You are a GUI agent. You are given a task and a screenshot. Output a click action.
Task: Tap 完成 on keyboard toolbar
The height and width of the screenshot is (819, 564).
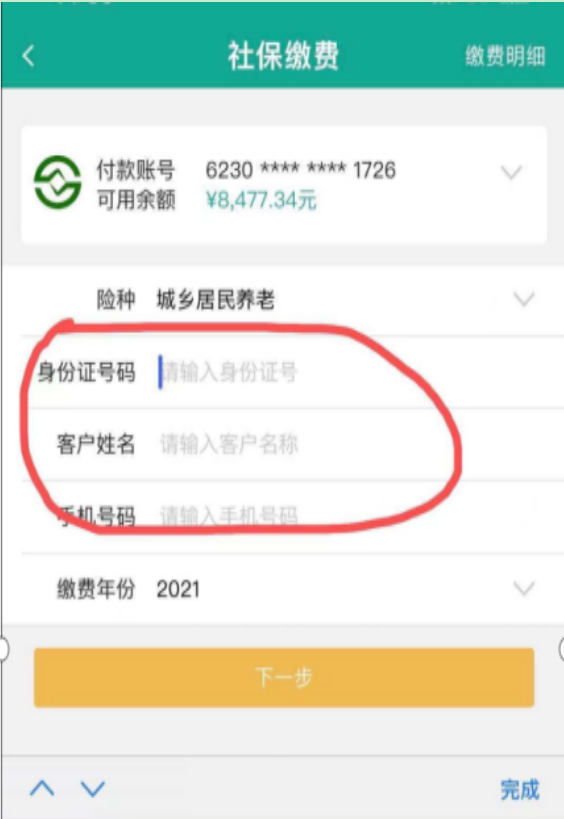520,789
